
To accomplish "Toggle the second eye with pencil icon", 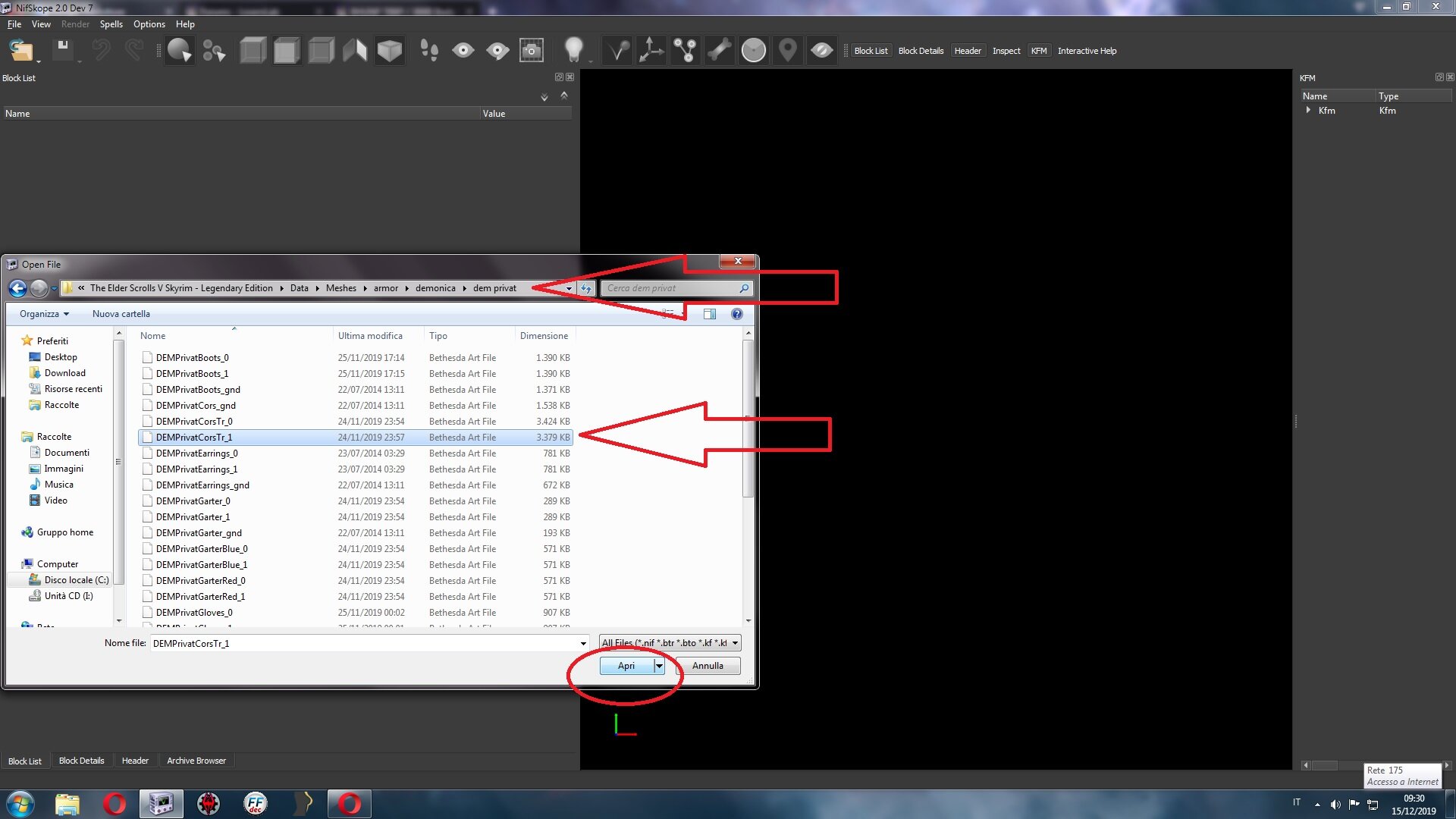I will point(497,51).
